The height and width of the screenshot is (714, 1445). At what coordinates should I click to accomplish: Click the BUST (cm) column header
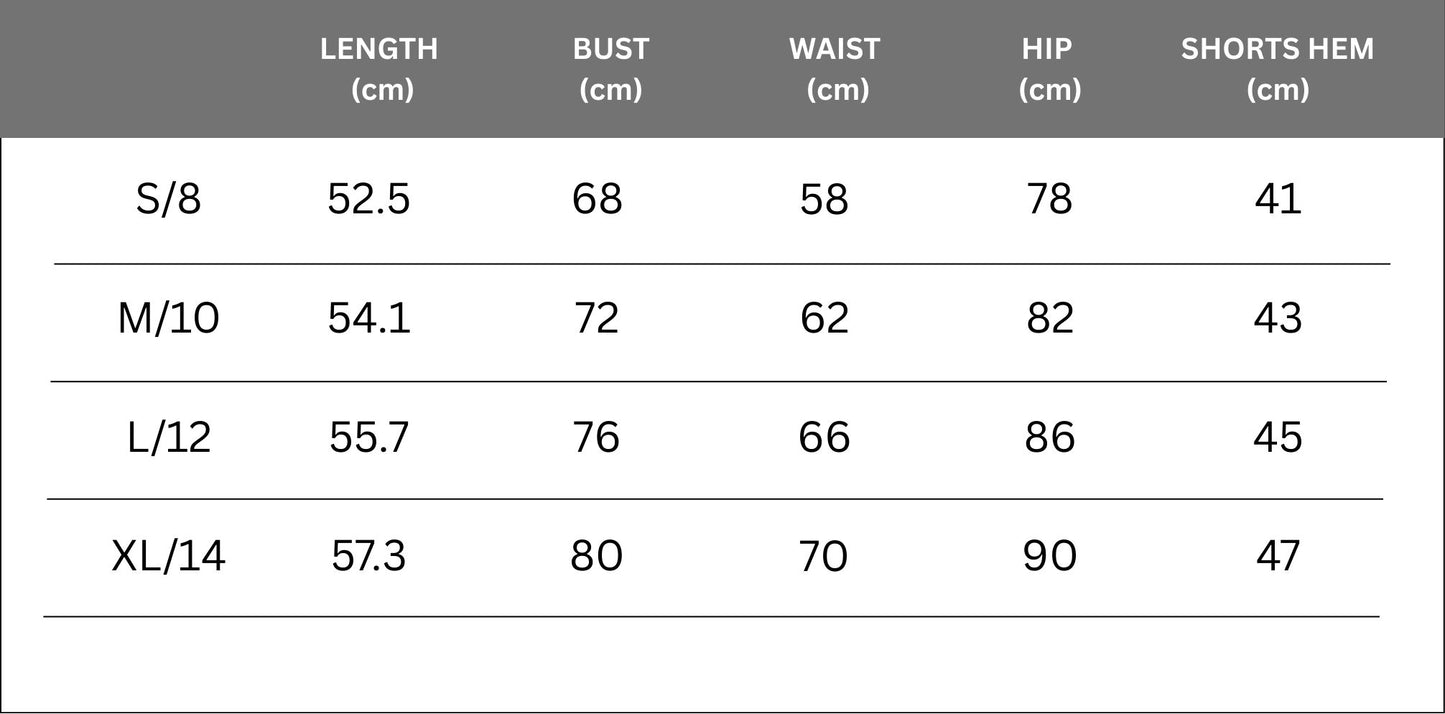[611, 69]
